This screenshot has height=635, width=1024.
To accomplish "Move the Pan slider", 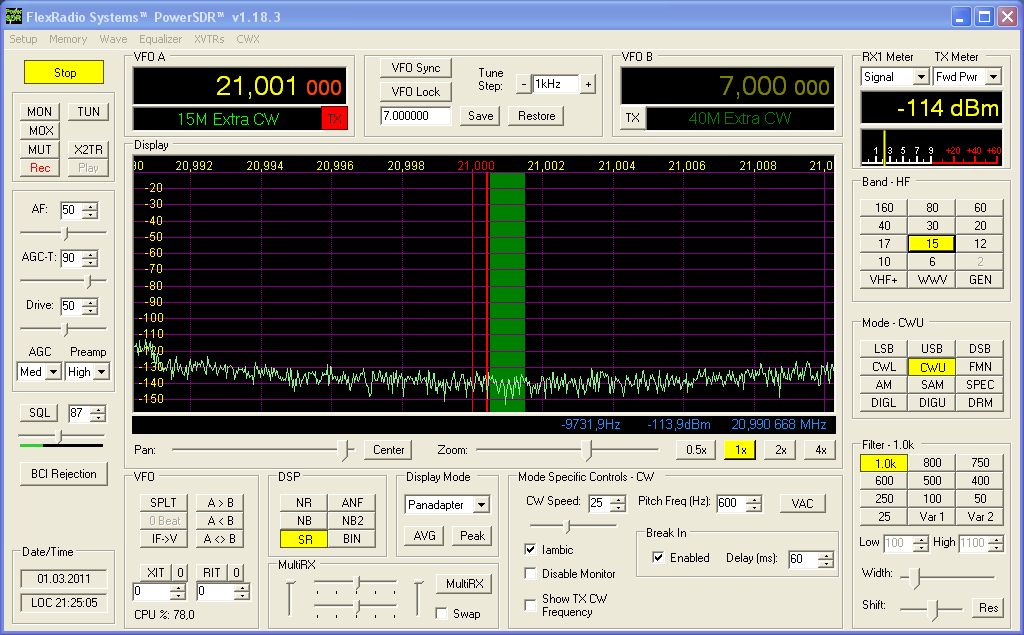I will point(345,450).
